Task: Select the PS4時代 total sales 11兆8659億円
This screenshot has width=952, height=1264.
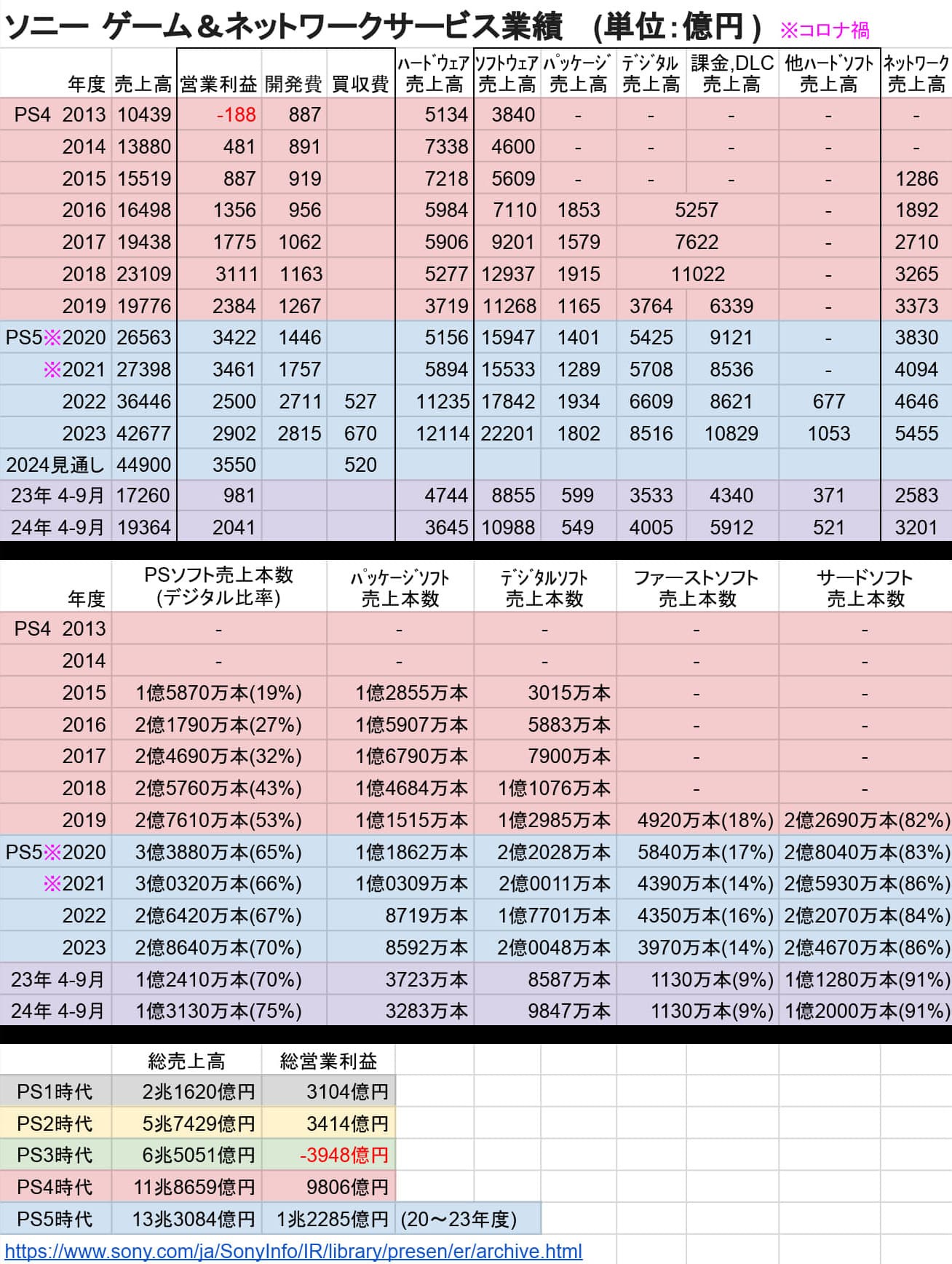Action: (x=194, y=1188)
